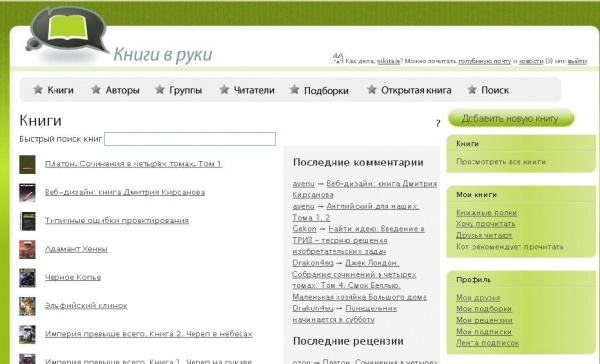Image resolution: width=600 pixels, height=364 pixels.
Task: Open Мои рецензии profile link
Action: [x=484, y=320]
